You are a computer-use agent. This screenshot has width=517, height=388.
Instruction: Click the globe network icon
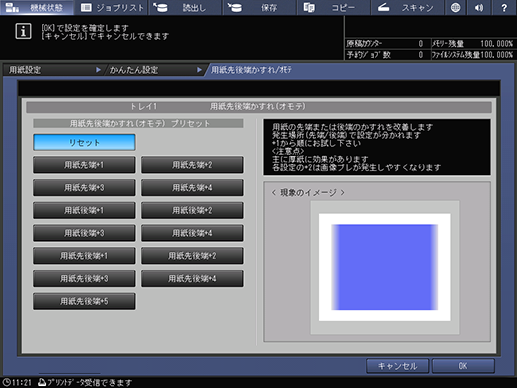coord(455,7)
